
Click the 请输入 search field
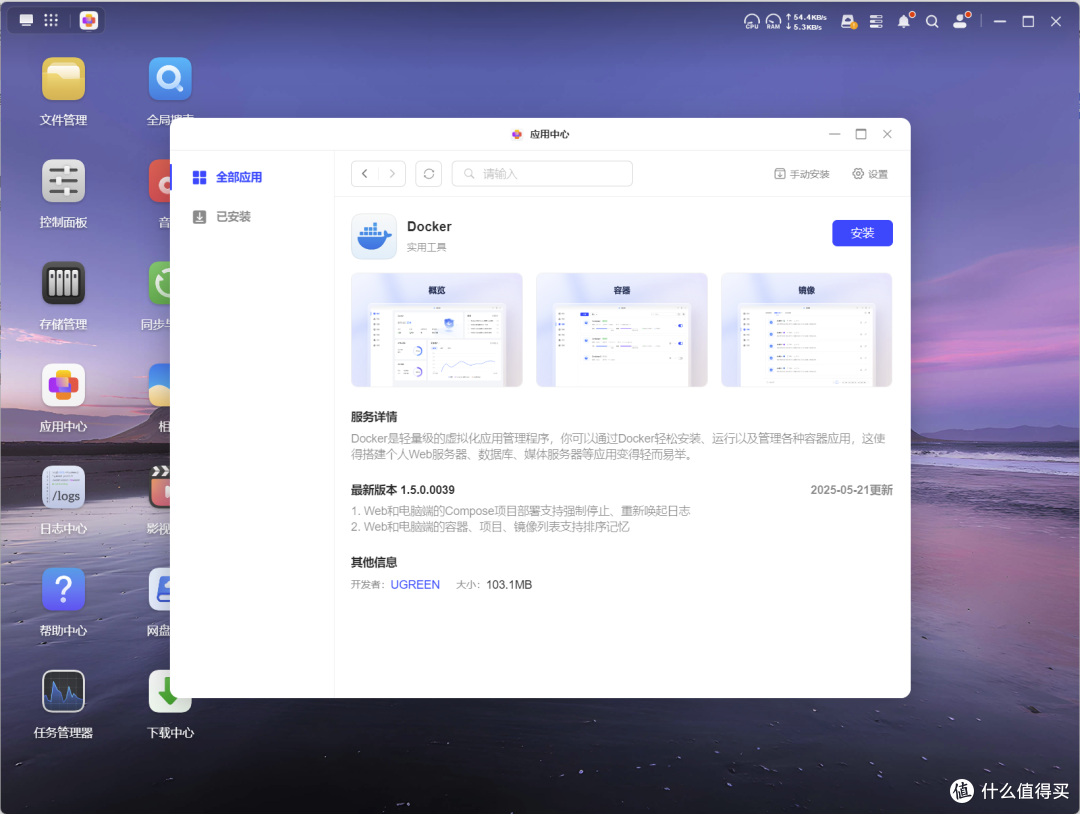pyautogui.click(x=542, y=174)
